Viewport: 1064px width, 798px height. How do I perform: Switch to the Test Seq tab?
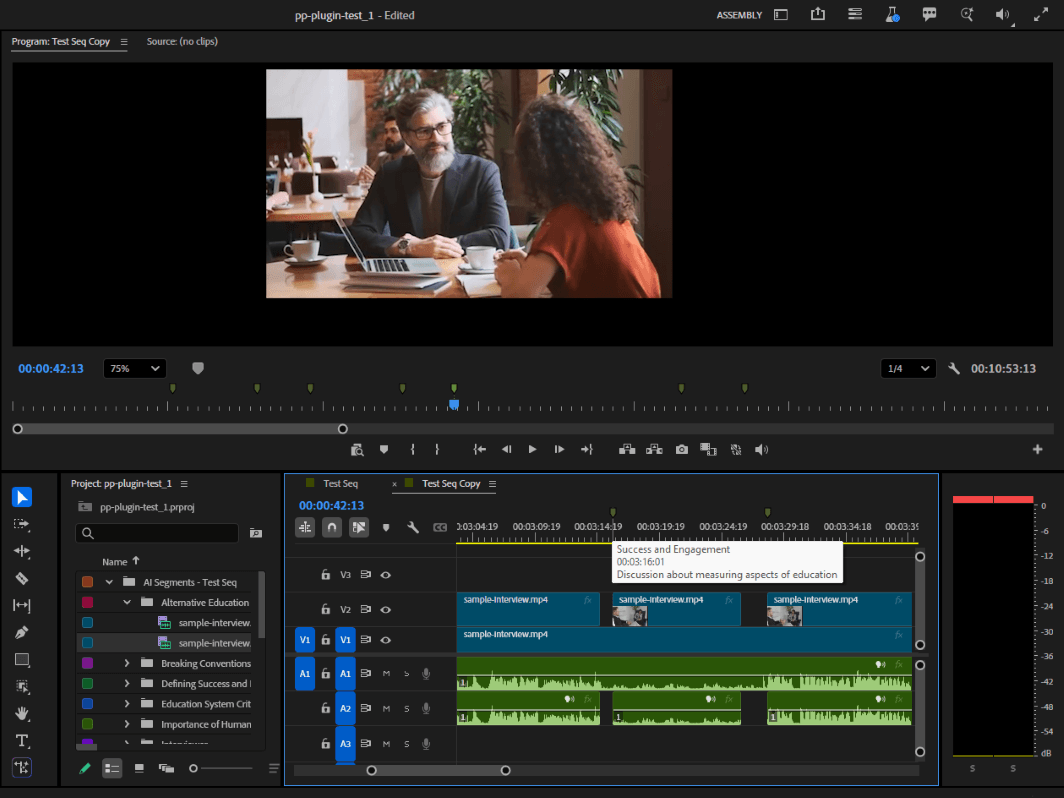[340, 484]
